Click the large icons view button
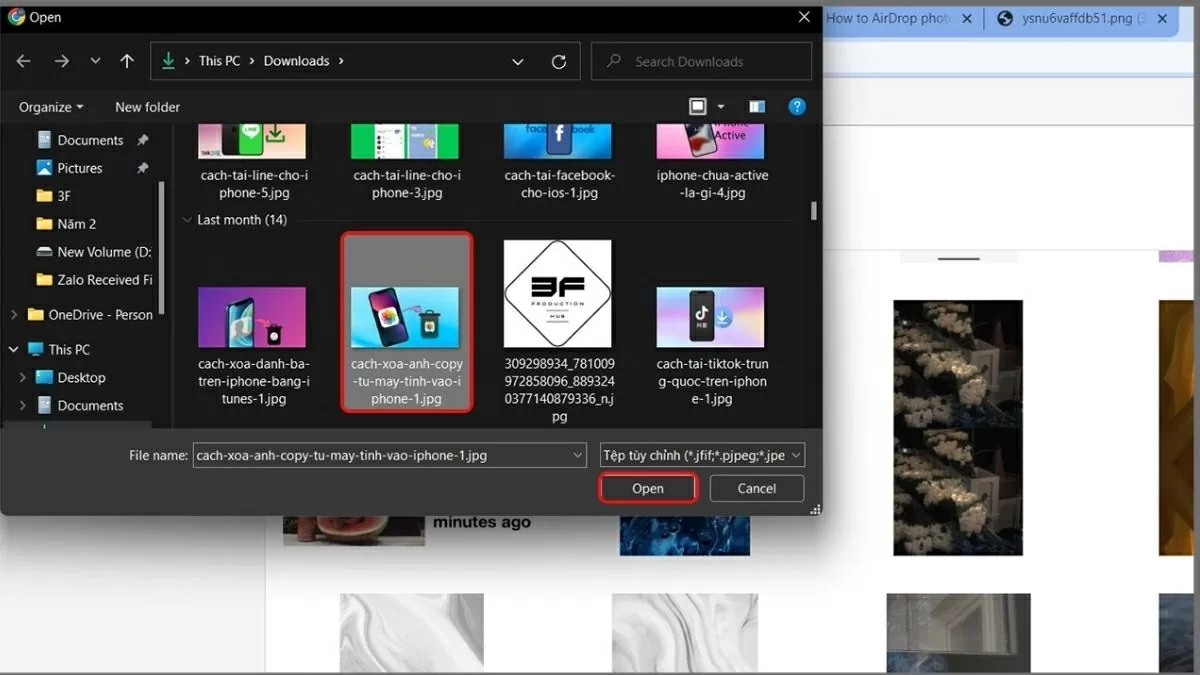The width and height of the screenshot is (1200, 675). click(x=697, y=106)
